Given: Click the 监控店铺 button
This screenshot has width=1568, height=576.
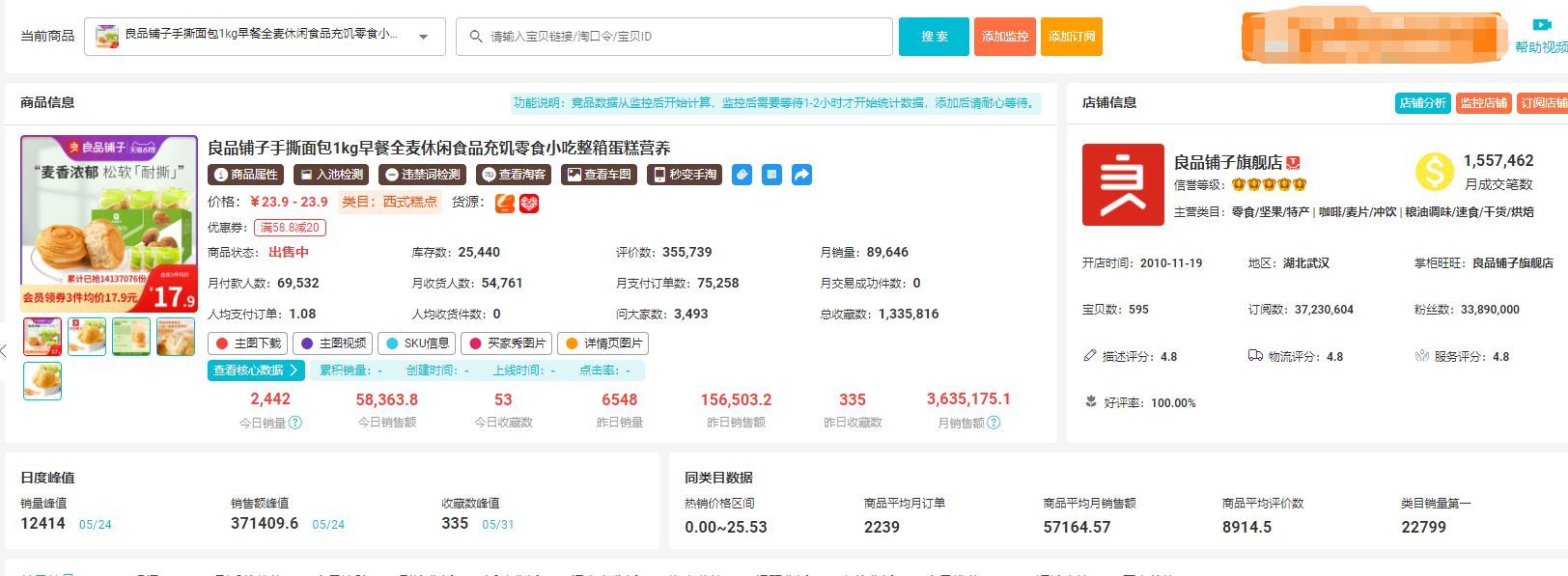Looking at the screenshot, I should pyautogui.click(x=1483, y=103).
